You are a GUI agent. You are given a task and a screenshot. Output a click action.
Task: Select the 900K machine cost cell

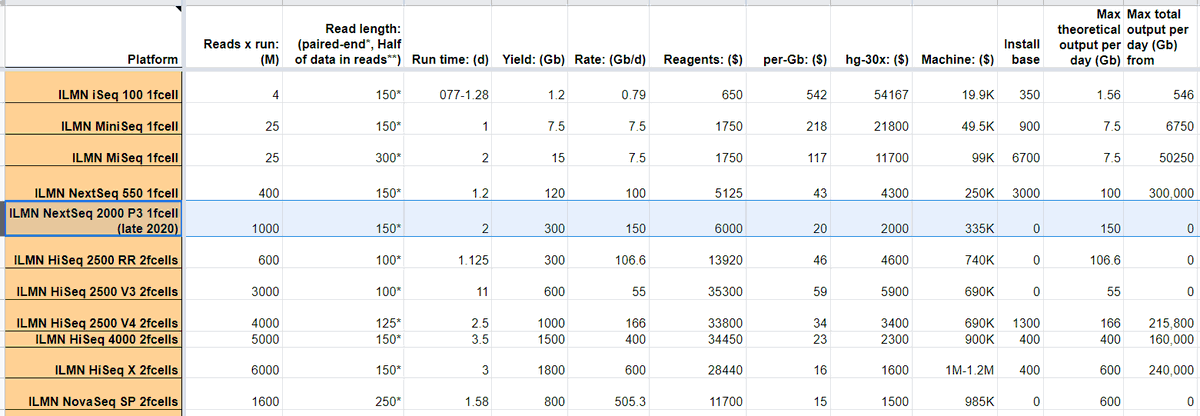point(956,339)
